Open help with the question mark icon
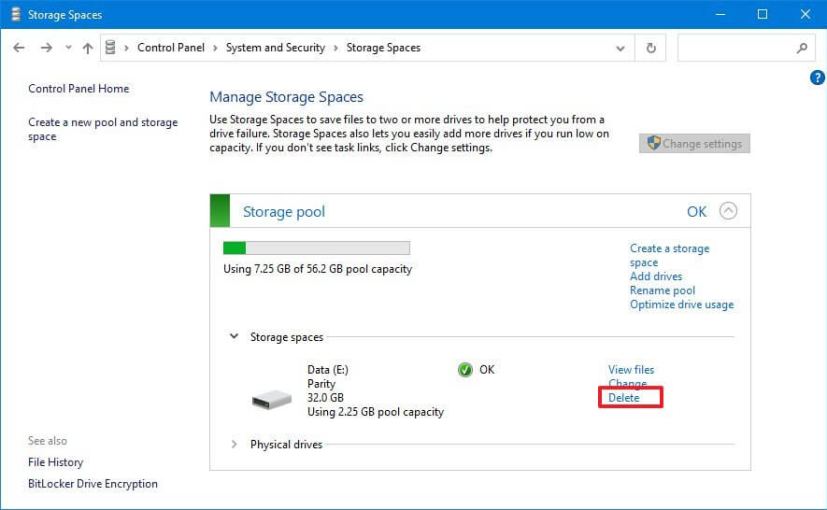The height and width of the screenshot is (510, 827). tap(817, 78)
